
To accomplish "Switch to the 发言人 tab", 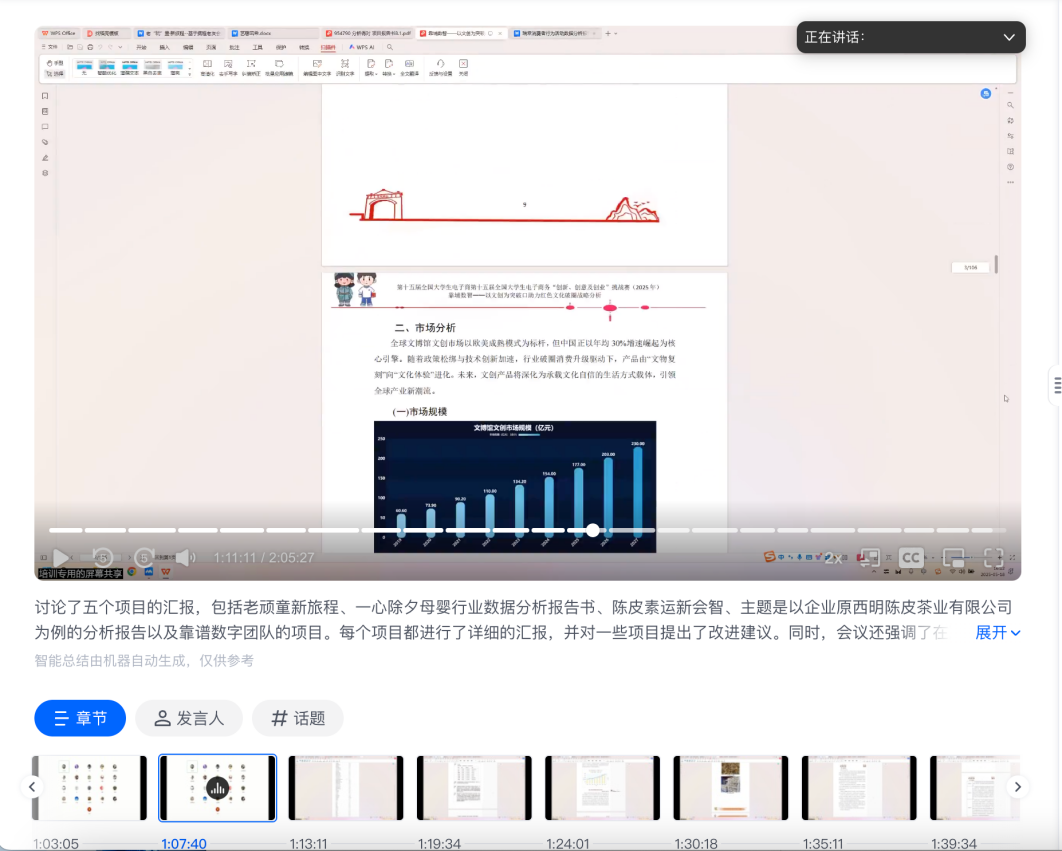I will click(189, 718).
